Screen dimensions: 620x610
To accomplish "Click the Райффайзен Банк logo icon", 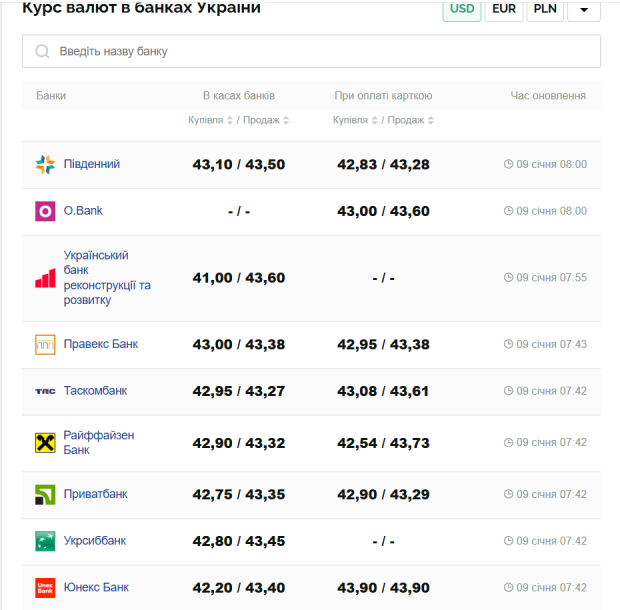I will tap(45, 442).
